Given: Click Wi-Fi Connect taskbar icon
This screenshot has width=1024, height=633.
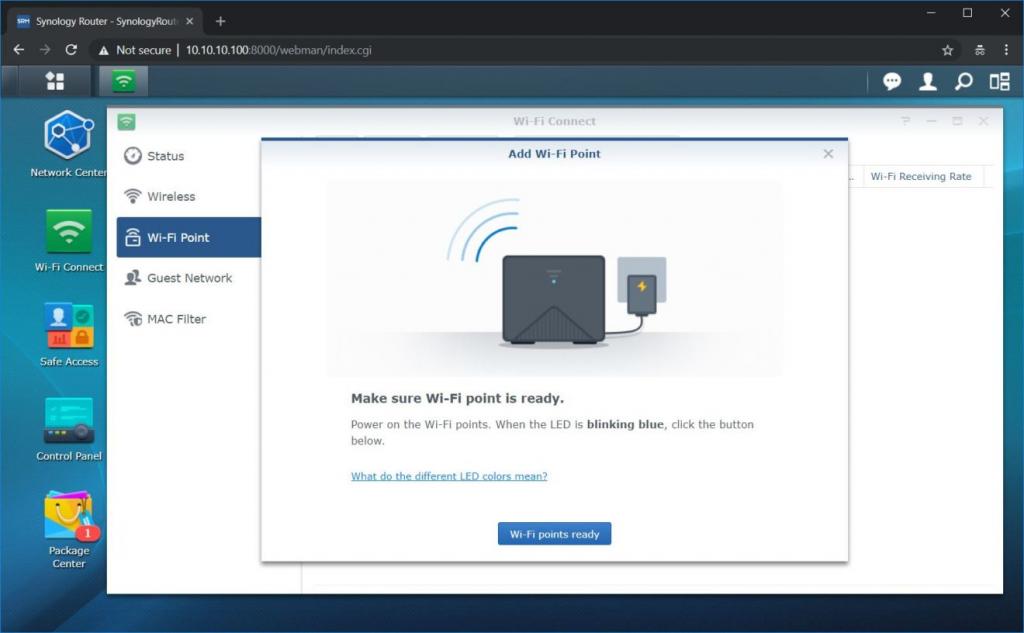Looking at the screenshot, I should pyautogui.click(x=124, y=81).
